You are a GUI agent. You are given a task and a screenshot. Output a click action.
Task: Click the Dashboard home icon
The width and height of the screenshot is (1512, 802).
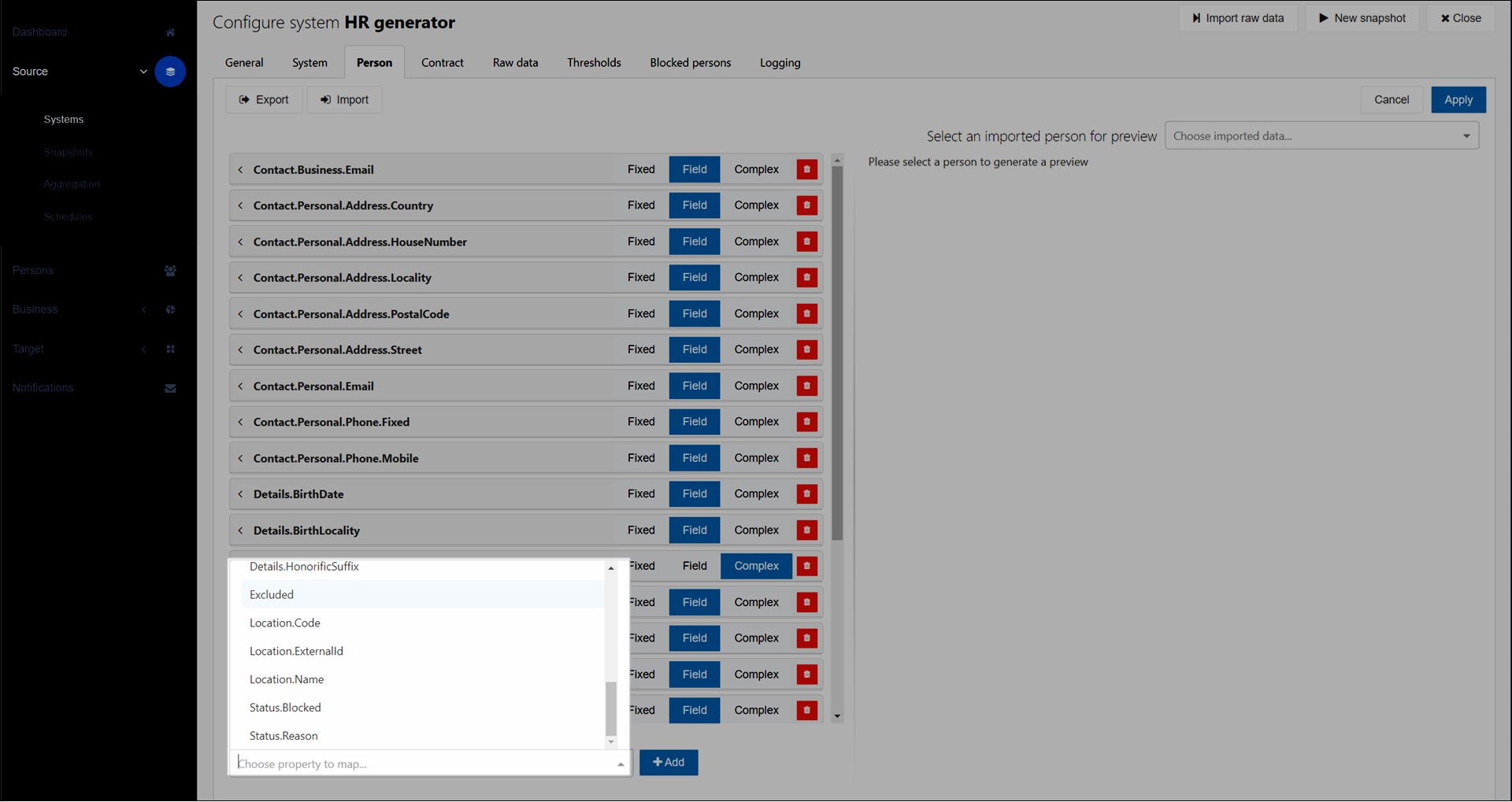coord(170,32)
